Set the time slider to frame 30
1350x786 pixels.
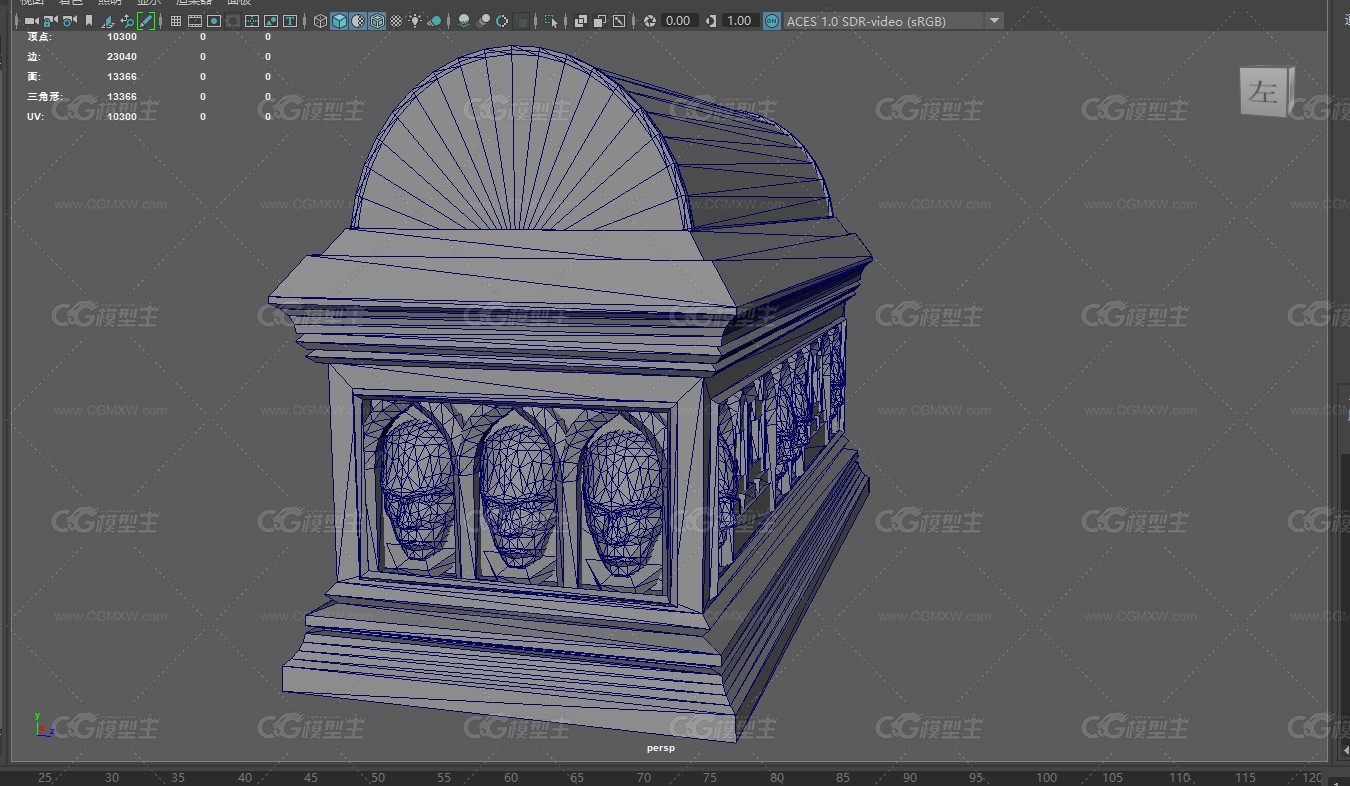coord(112,777)
